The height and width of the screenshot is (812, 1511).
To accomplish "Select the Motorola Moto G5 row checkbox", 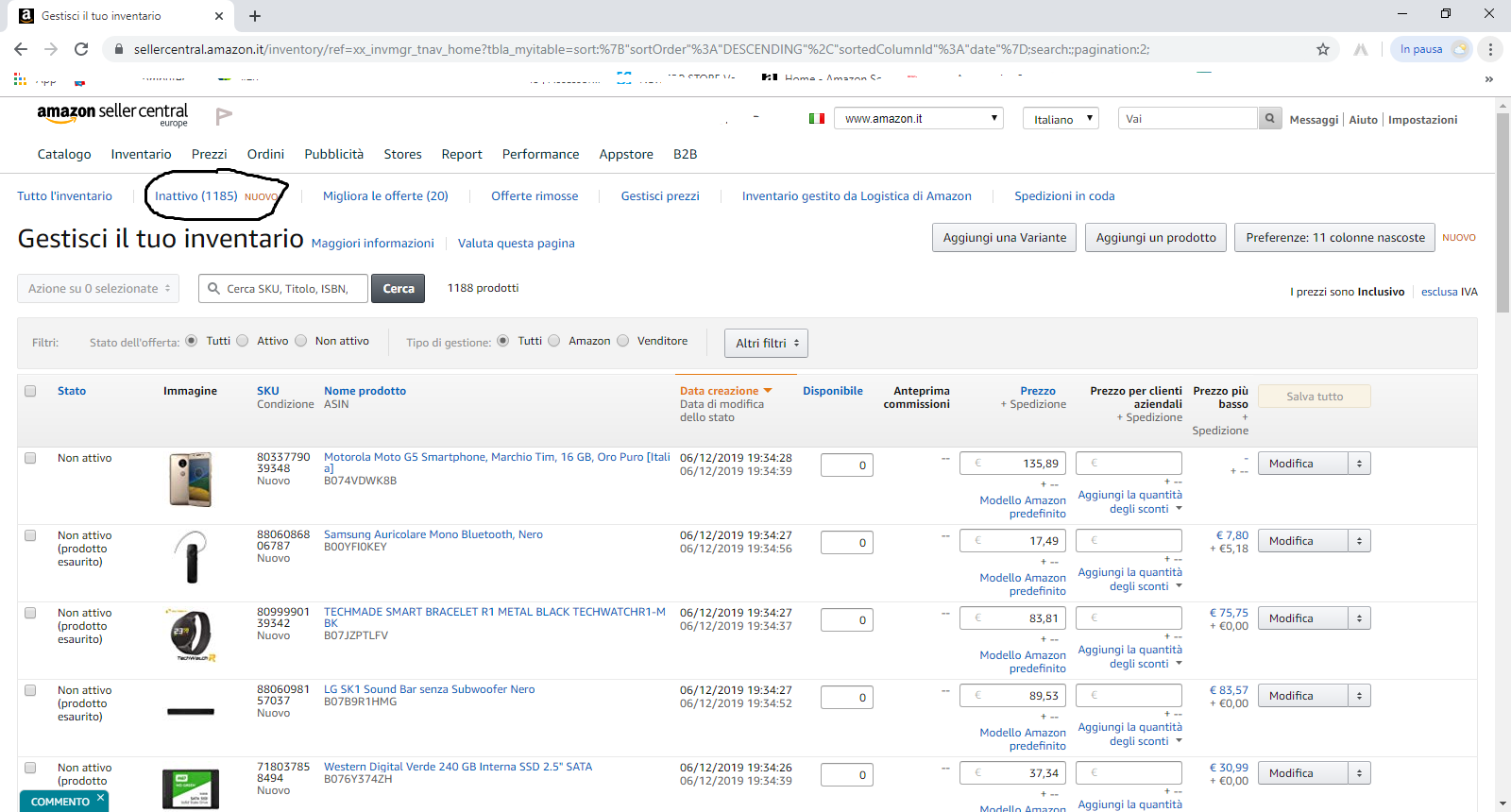I will point(30,458).
